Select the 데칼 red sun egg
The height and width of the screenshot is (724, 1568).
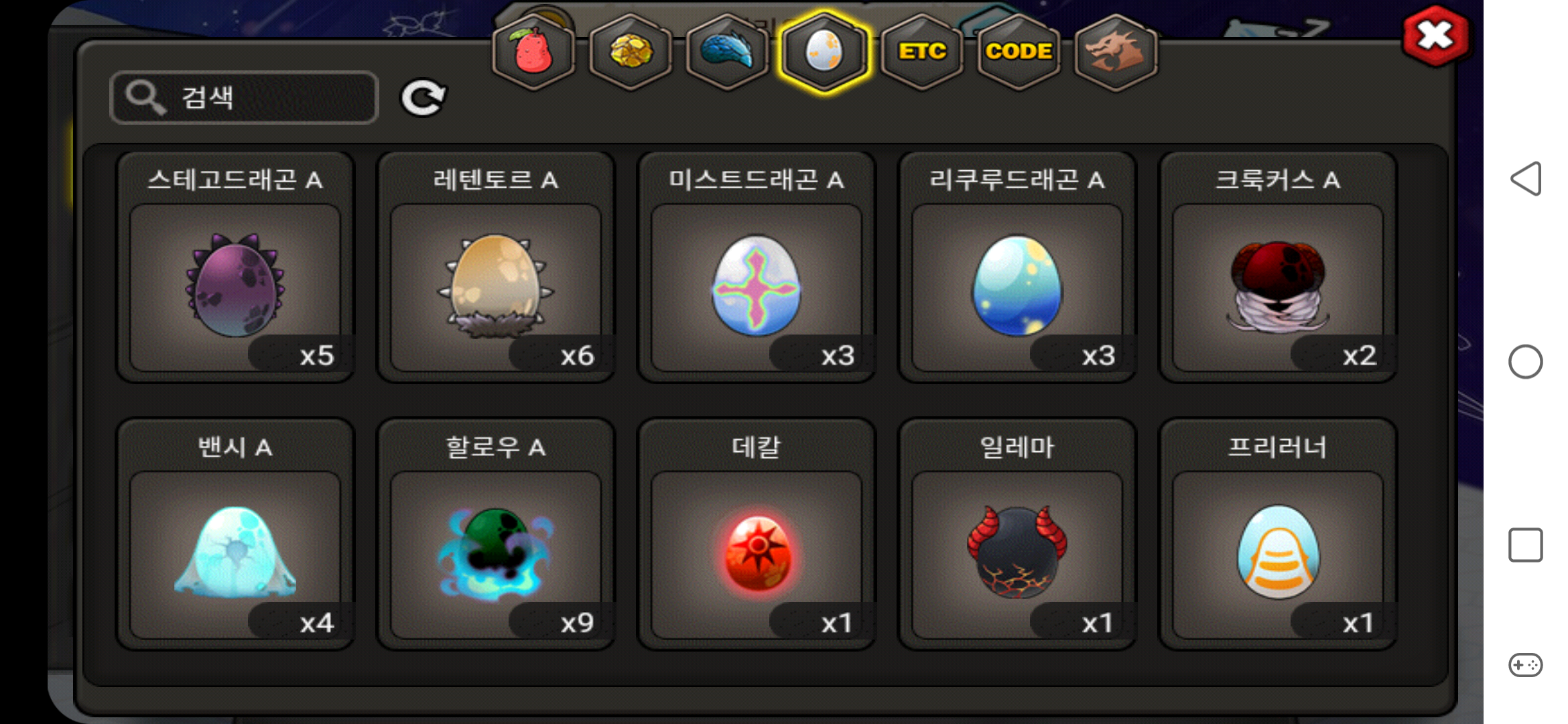pos(757,534)
